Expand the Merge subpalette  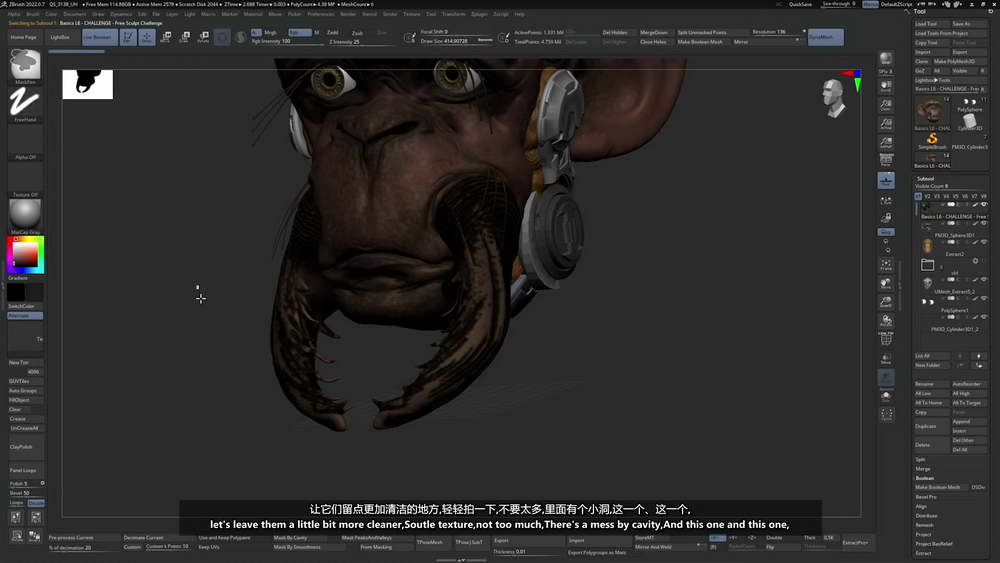point(922,469)
